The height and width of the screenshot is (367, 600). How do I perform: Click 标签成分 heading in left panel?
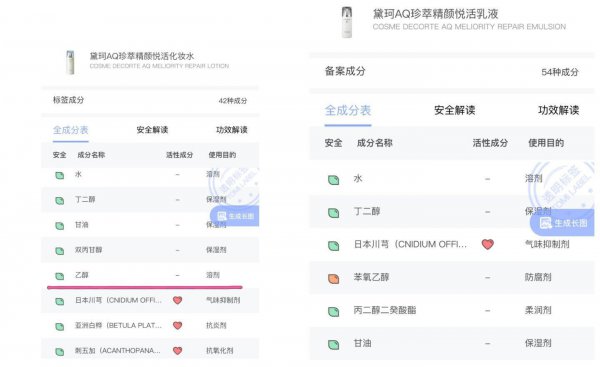pyautogui.click(x=68, y=100)
